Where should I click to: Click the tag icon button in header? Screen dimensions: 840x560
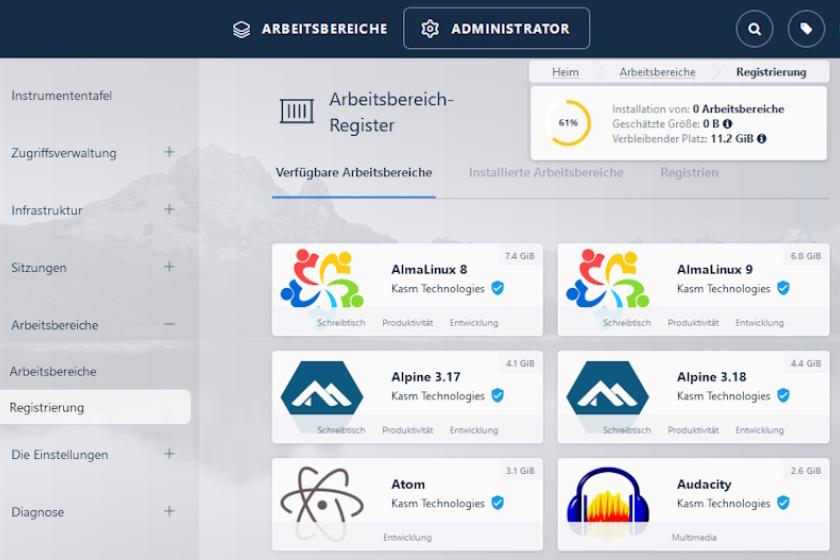click(x=806, y=29)
